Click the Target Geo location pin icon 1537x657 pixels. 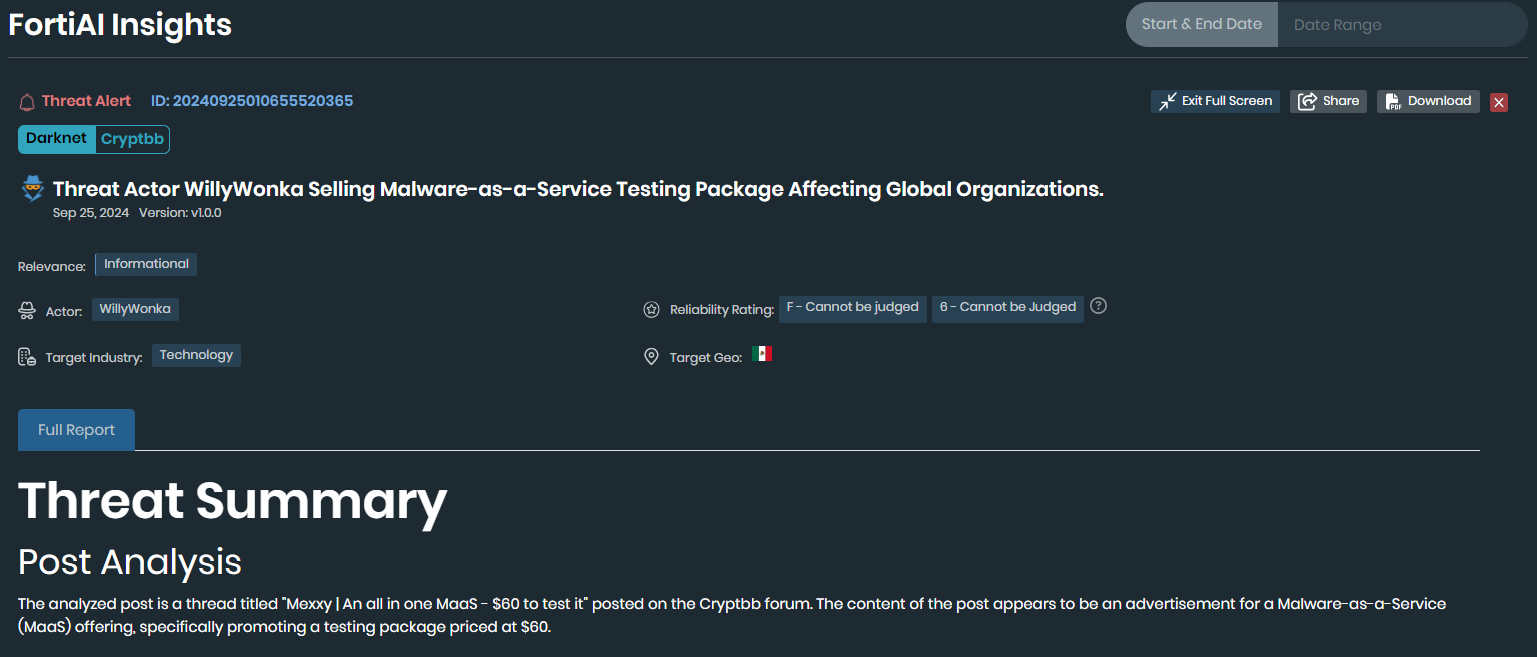tap(651, 356)
